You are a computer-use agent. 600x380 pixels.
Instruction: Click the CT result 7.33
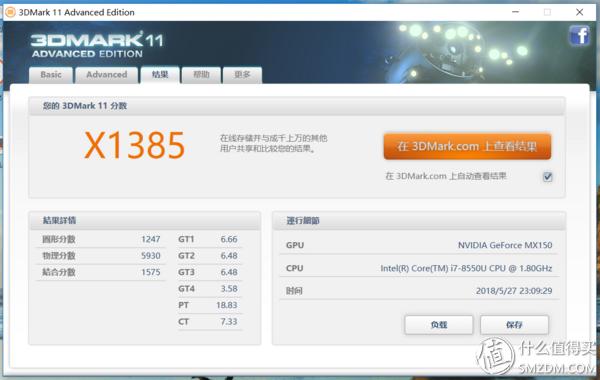coord(229,321)
